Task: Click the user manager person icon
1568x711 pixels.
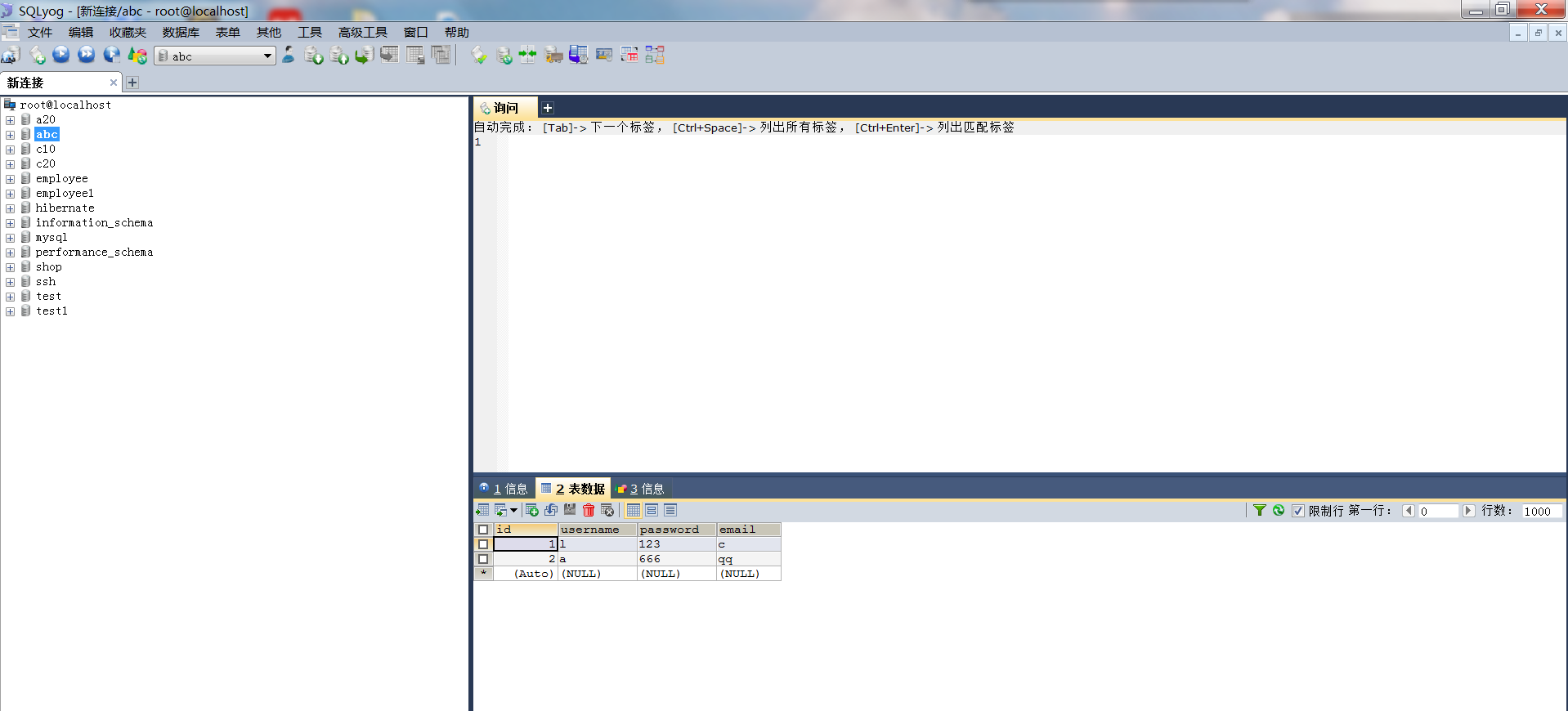Action: tap(288, 55)
